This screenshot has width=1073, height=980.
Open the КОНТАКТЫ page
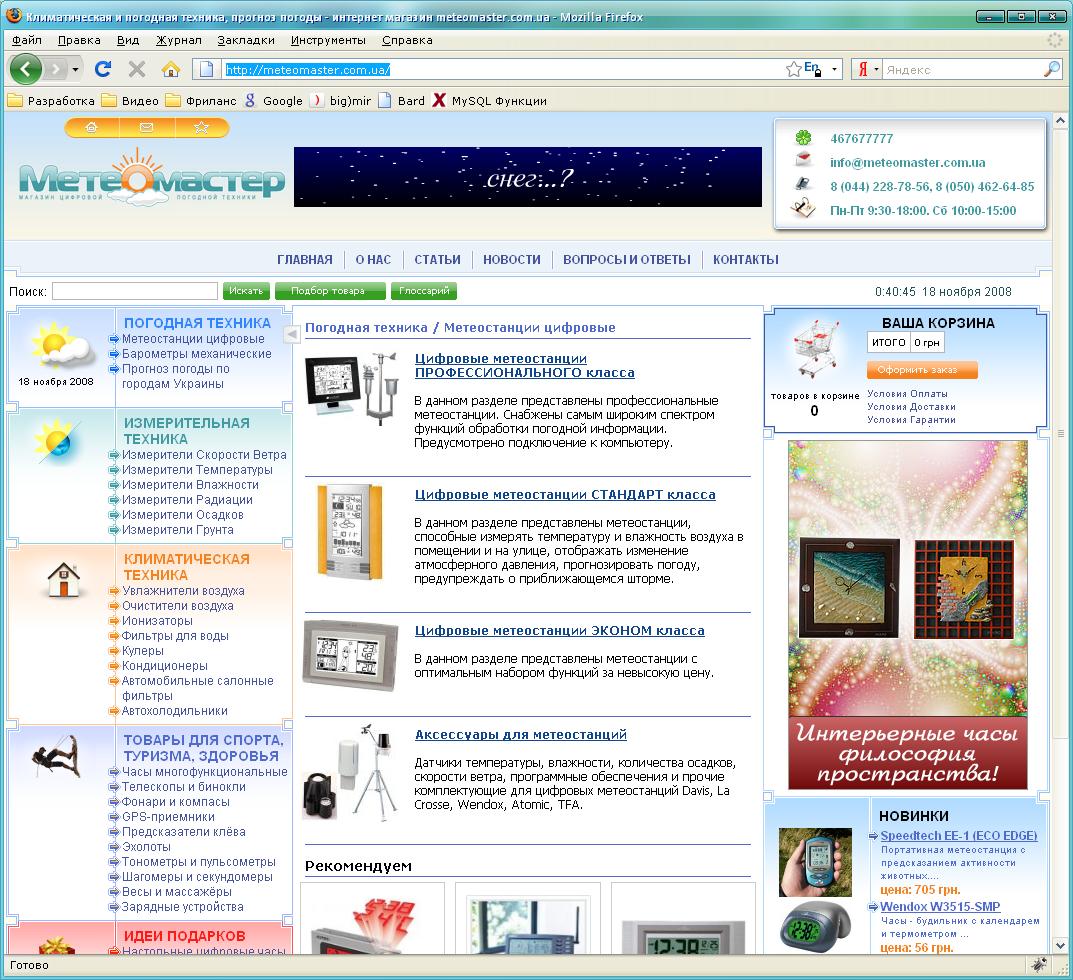click(x=746, y=259)
